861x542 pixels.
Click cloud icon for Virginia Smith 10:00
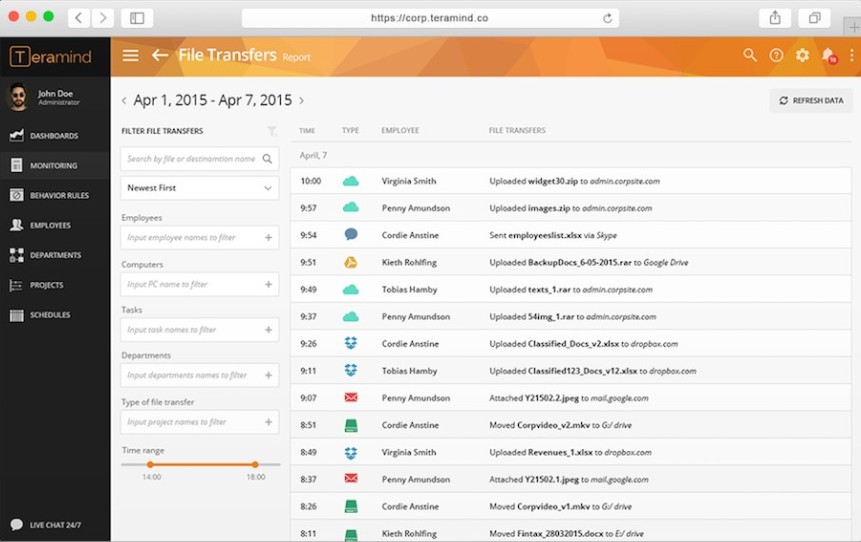click(x=350, y=181)
